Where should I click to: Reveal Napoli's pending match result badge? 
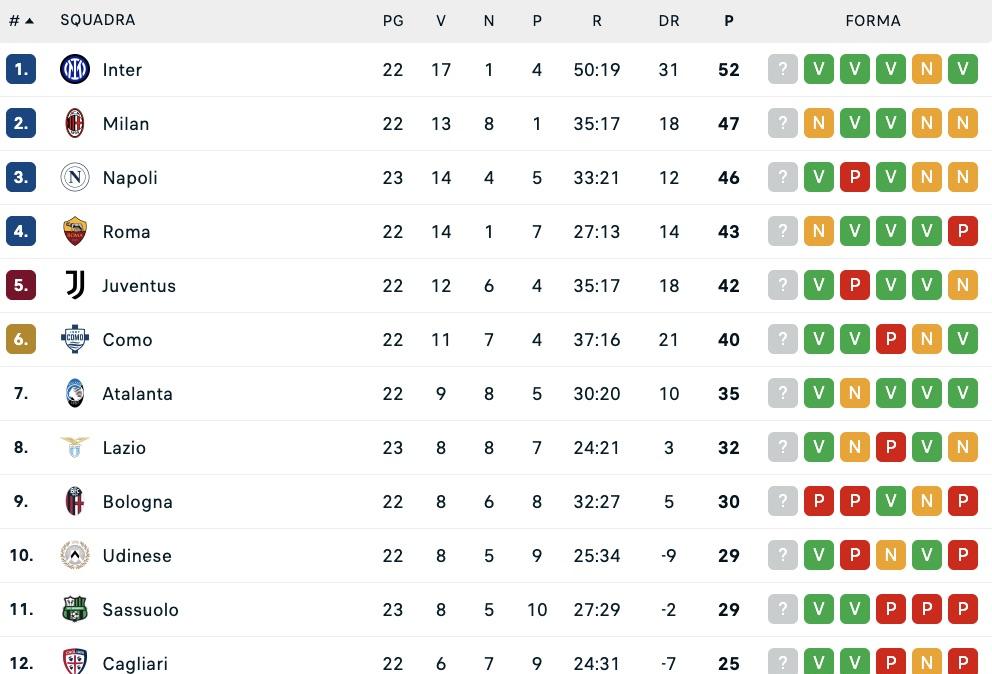pos(783,177)
